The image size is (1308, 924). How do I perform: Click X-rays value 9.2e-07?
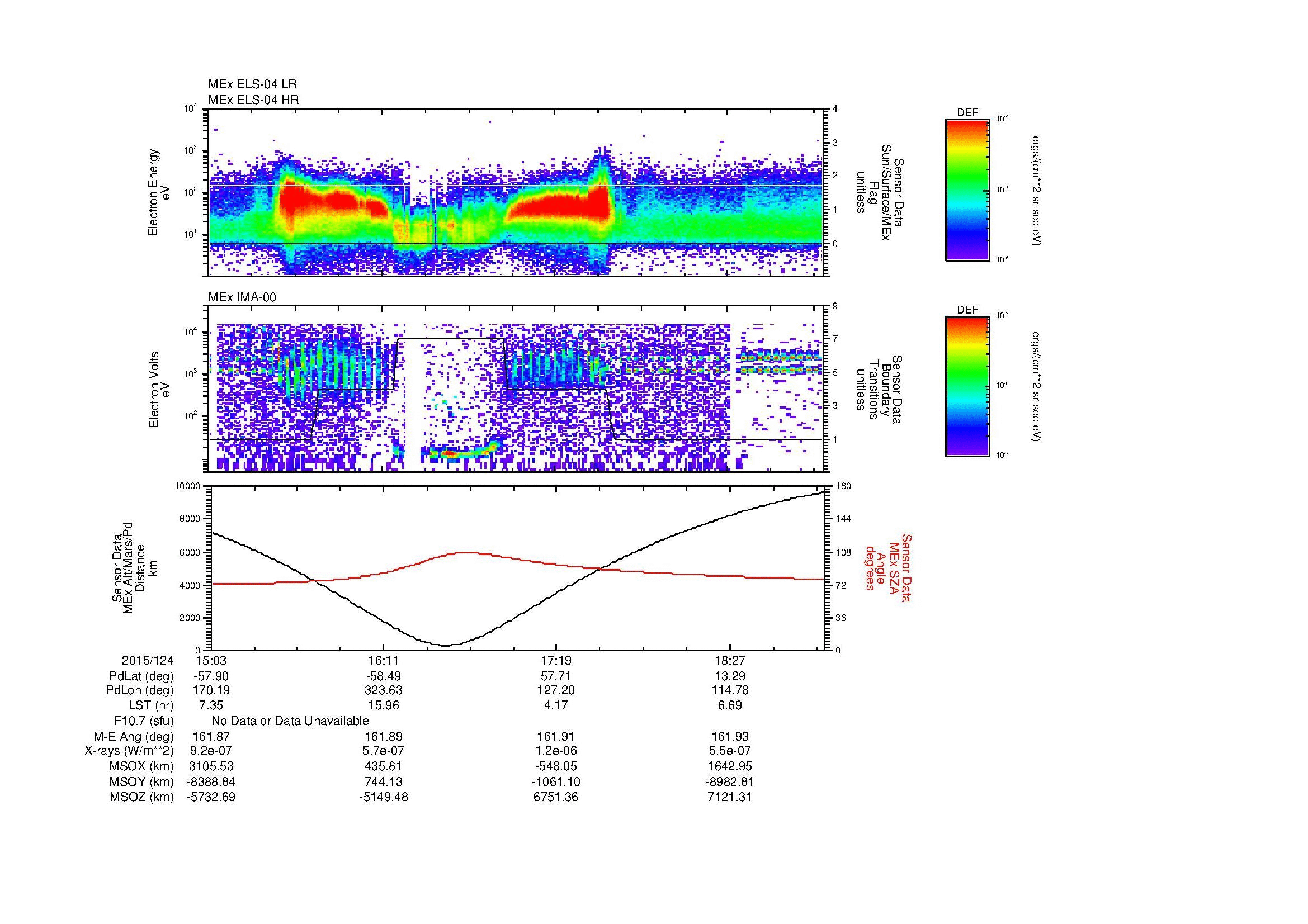click(x=211, y=751)
